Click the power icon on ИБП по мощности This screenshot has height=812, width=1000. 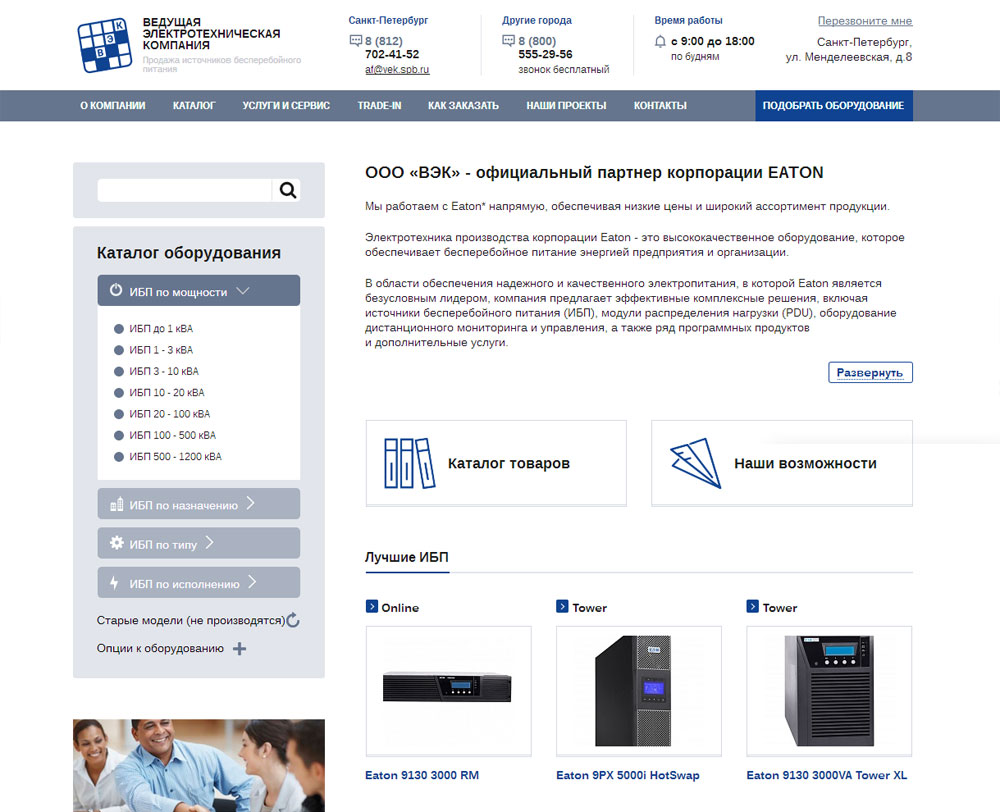tap(115, 290)
